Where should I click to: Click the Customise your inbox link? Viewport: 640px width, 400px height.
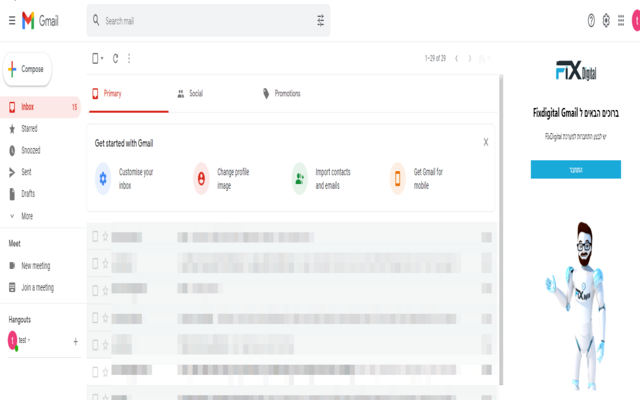pyautogui.click(x=136, y=178)
